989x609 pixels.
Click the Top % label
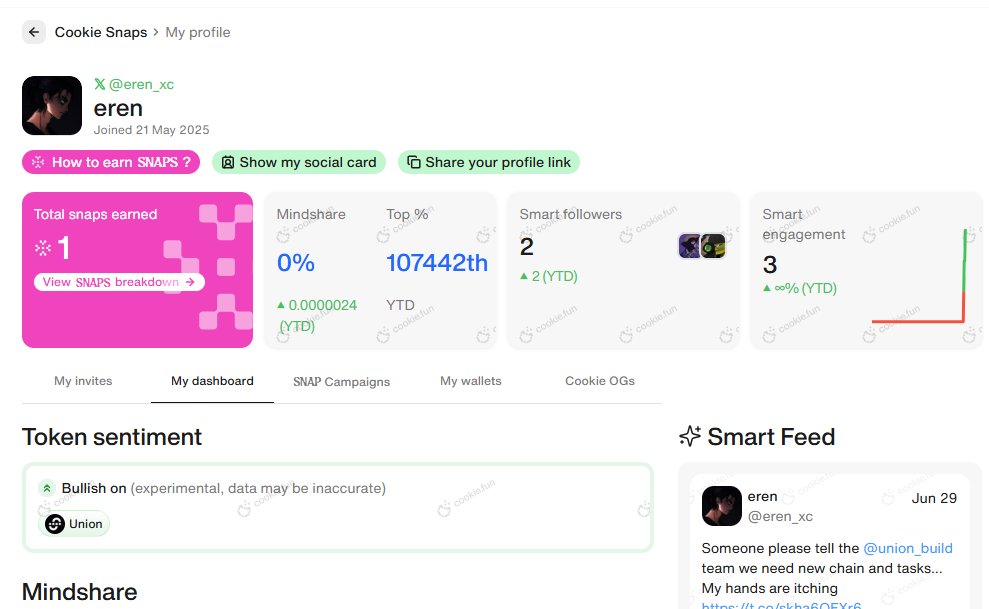click(x=407, y=214)
